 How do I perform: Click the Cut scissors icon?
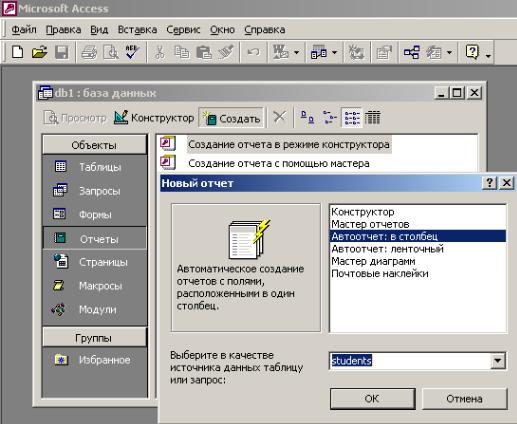click(160, 52)
